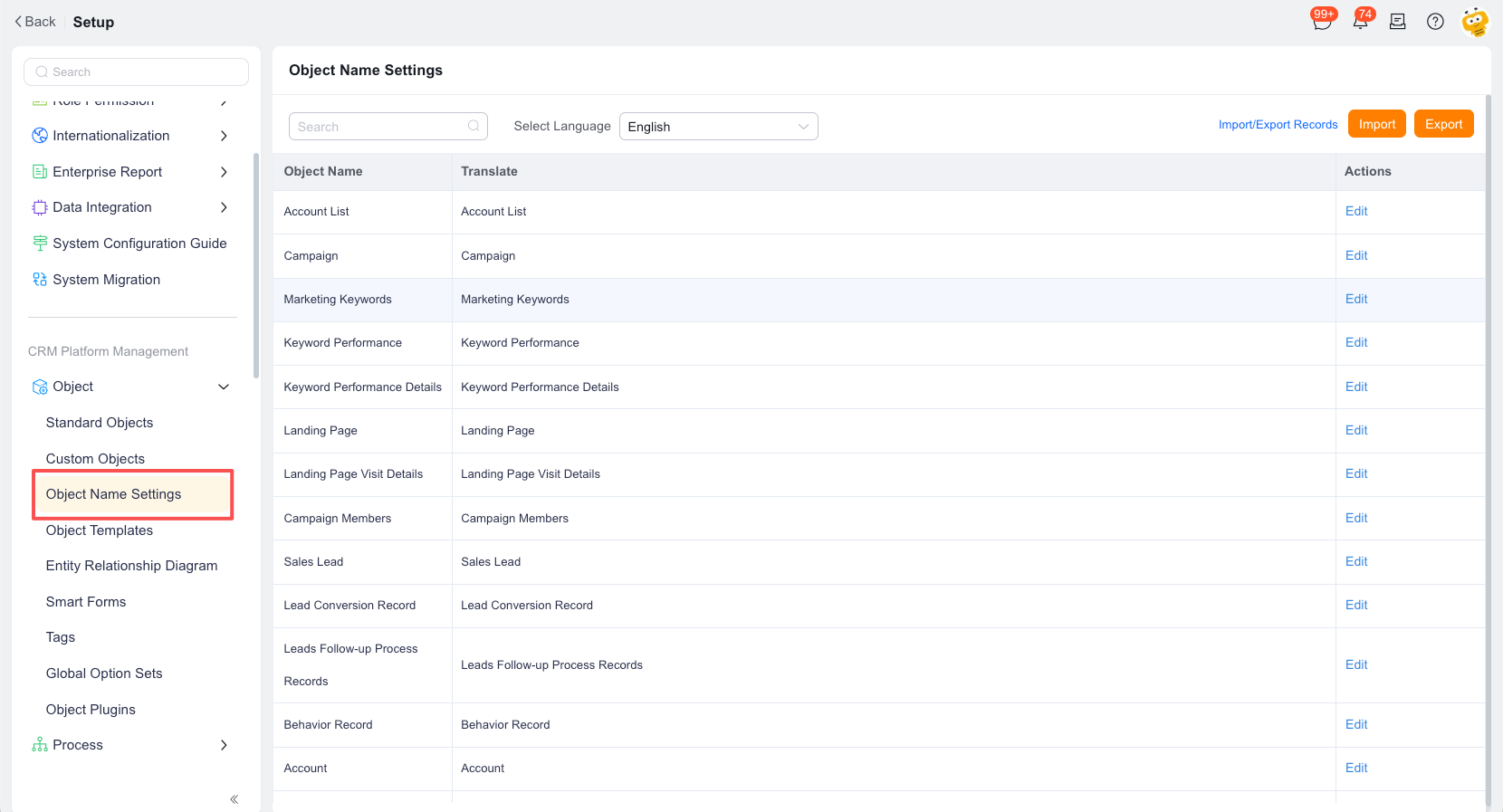The width and height of the screenshot is (1503, 812).
Task: Click the Internationalization globe icon
Action: (x=40, y=136)
